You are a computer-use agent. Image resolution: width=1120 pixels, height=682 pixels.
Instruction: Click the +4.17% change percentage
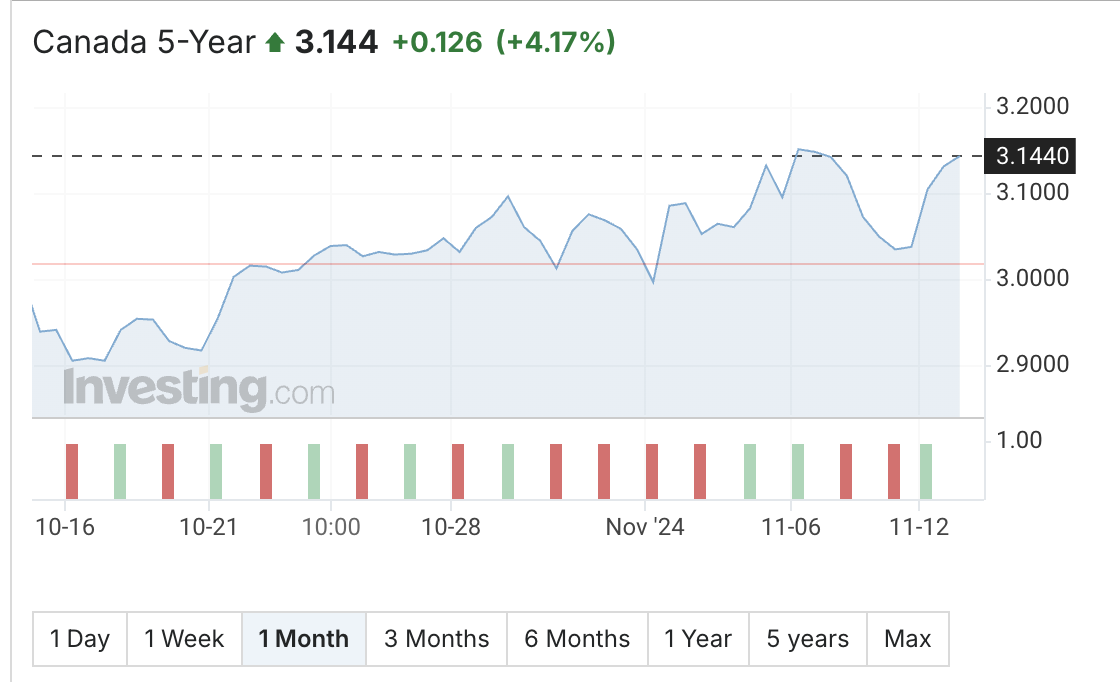pyautogui.click(x=556, y=42)
